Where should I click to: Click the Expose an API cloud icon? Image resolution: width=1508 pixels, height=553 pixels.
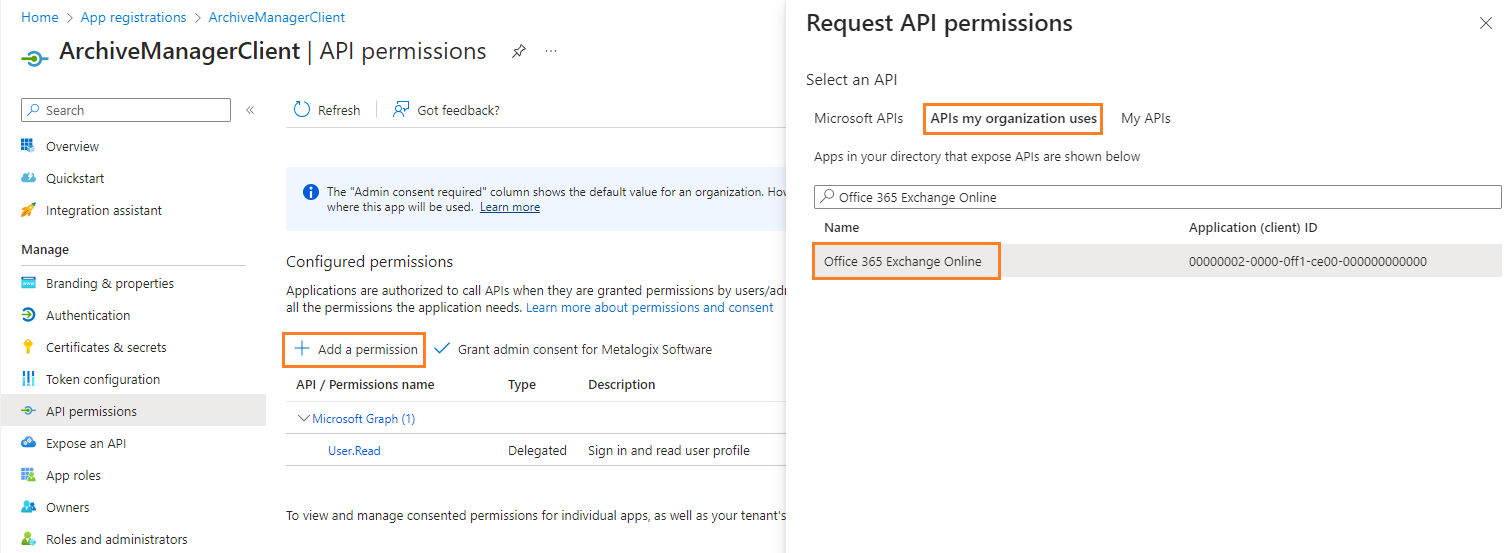(x=28, y=443)
